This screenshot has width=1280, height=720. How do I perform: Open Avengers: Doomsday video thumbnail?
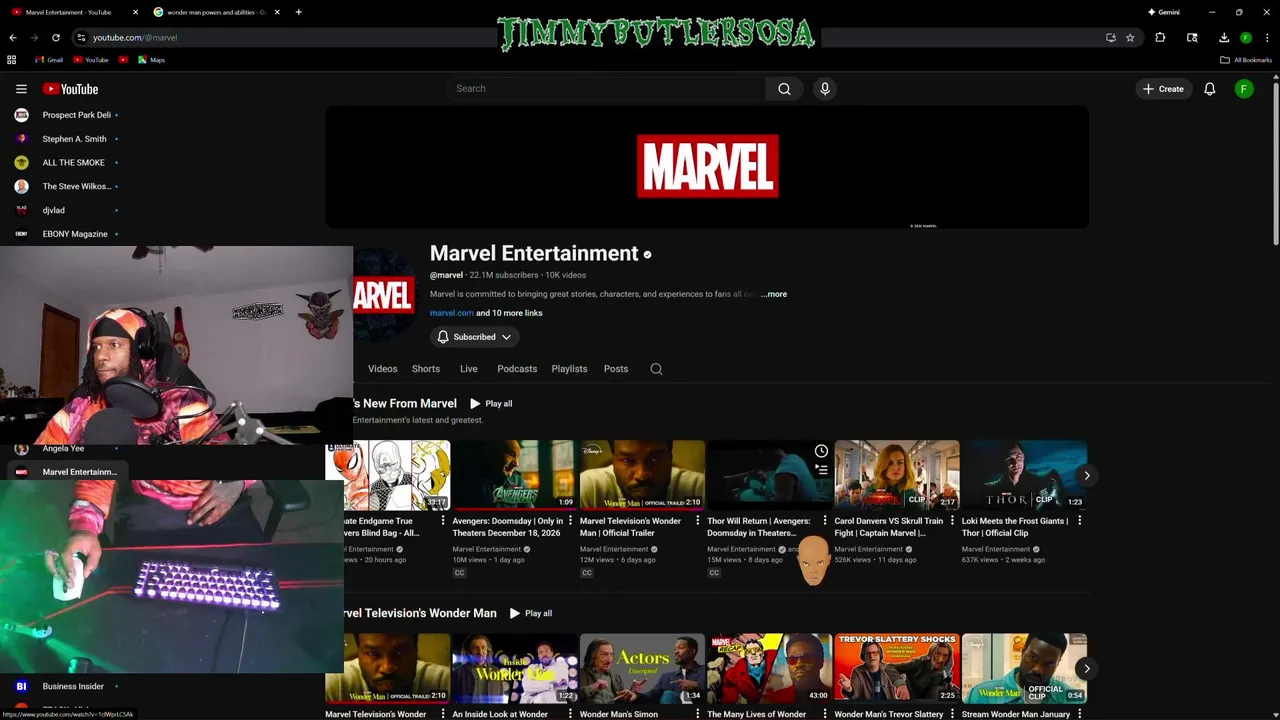pos(514,475)
